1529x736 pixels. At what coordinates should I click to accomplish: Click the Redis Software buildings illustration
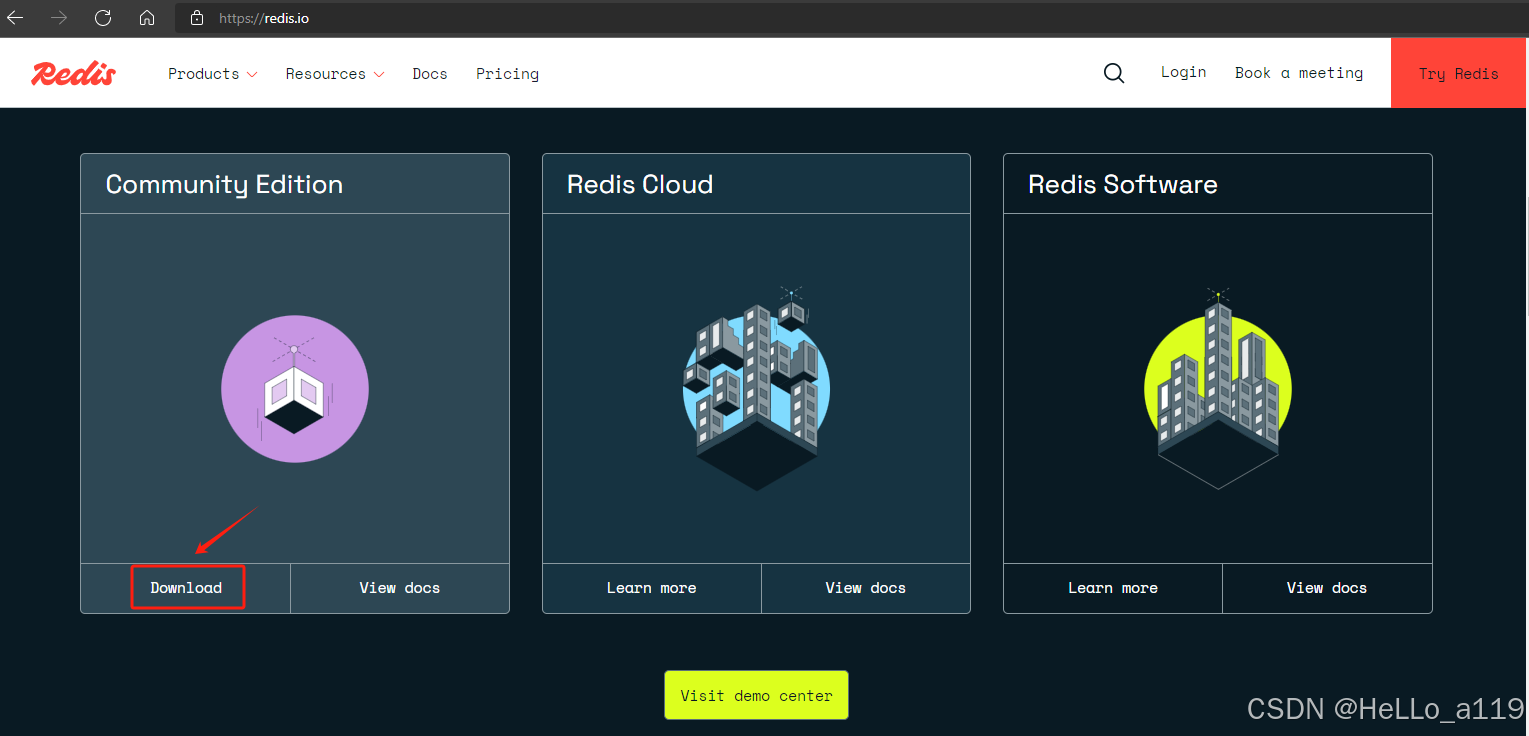pyautogui.click(x=1218, y=390)
